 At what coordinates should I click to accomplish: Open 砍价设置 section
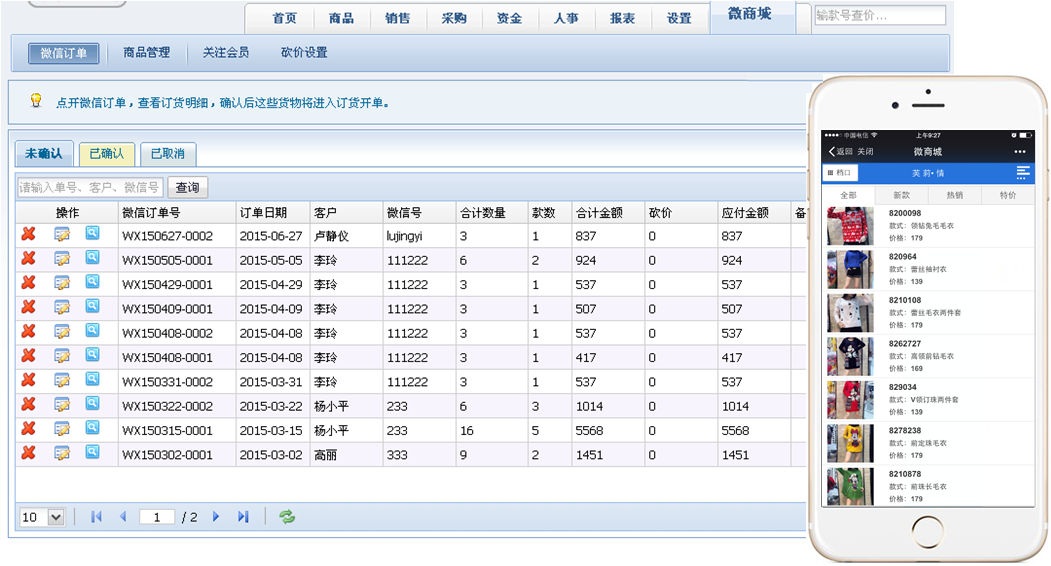click(304, 52)
